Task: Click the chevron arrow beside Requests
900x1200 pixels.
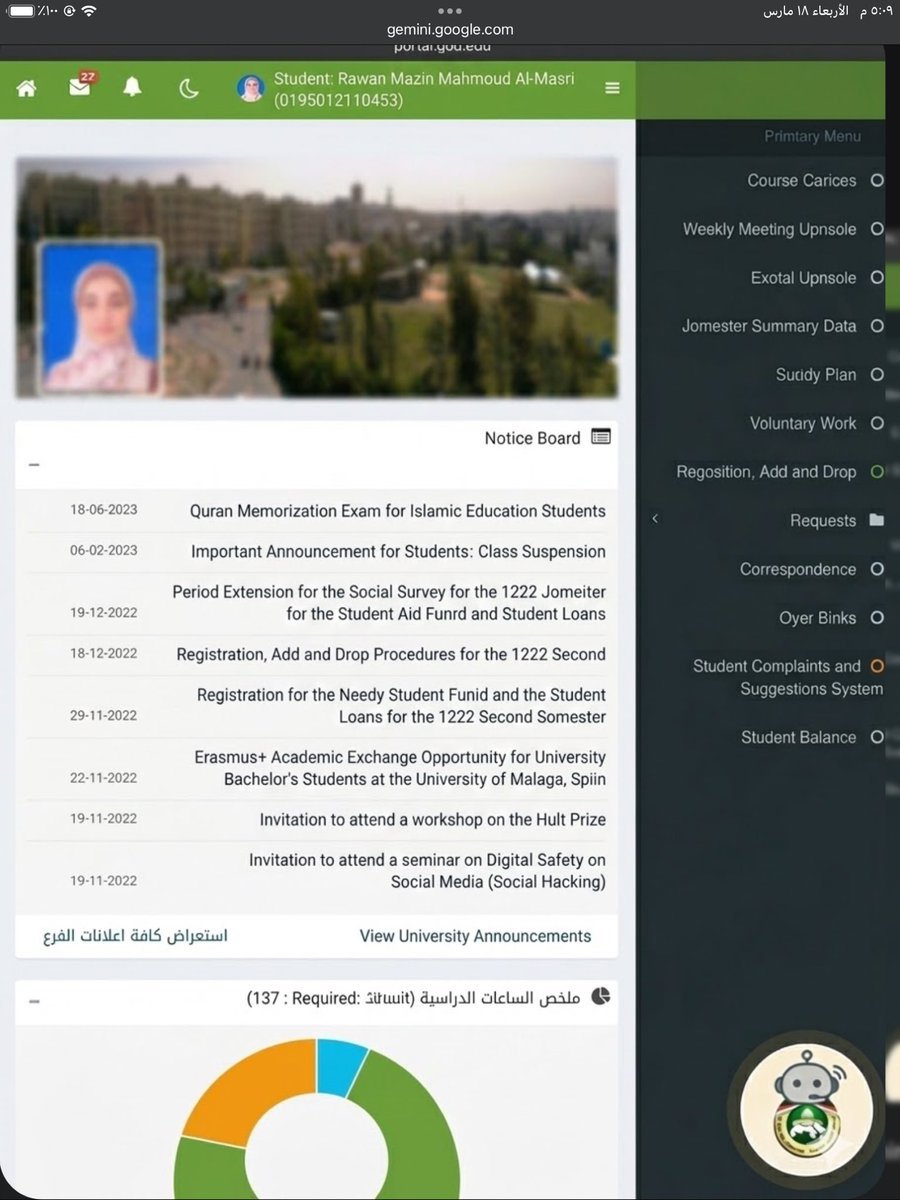Action: (654, 518)
